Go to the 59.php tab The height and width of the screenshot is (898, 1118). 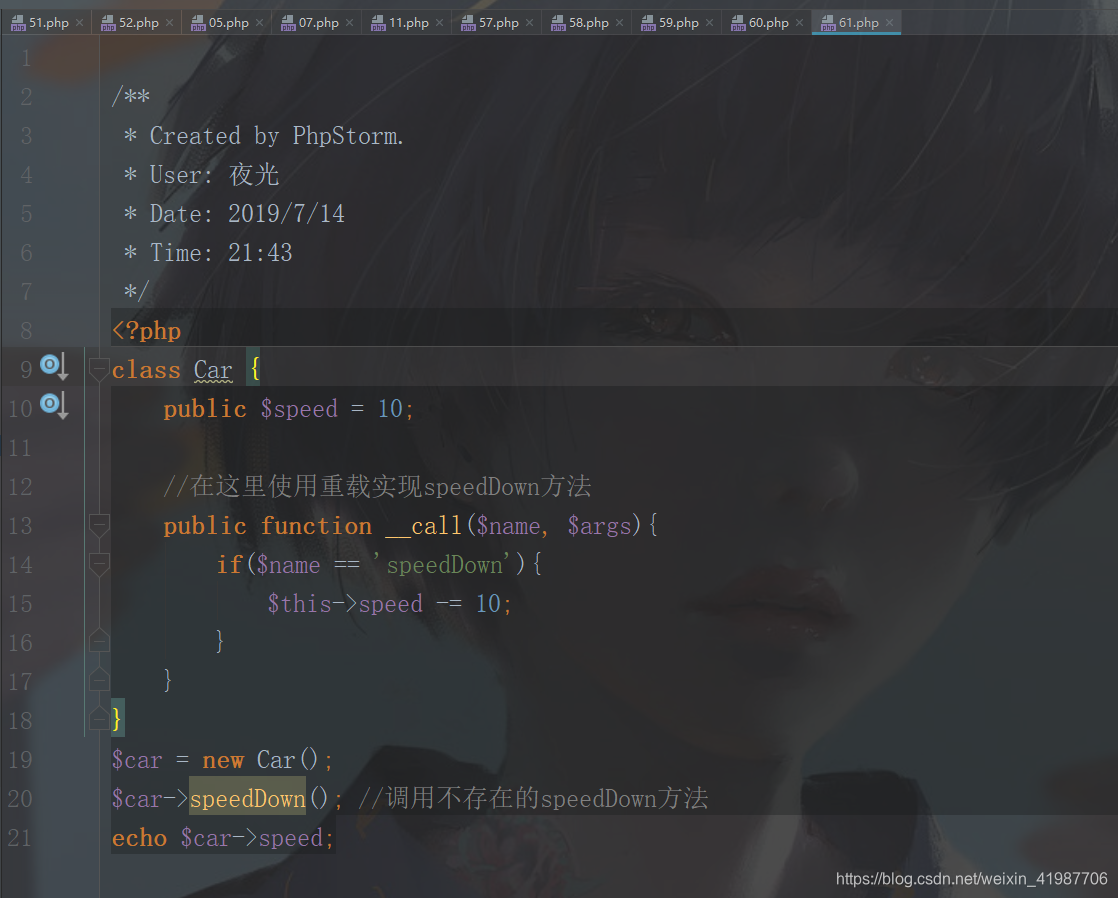coord(678,23)
